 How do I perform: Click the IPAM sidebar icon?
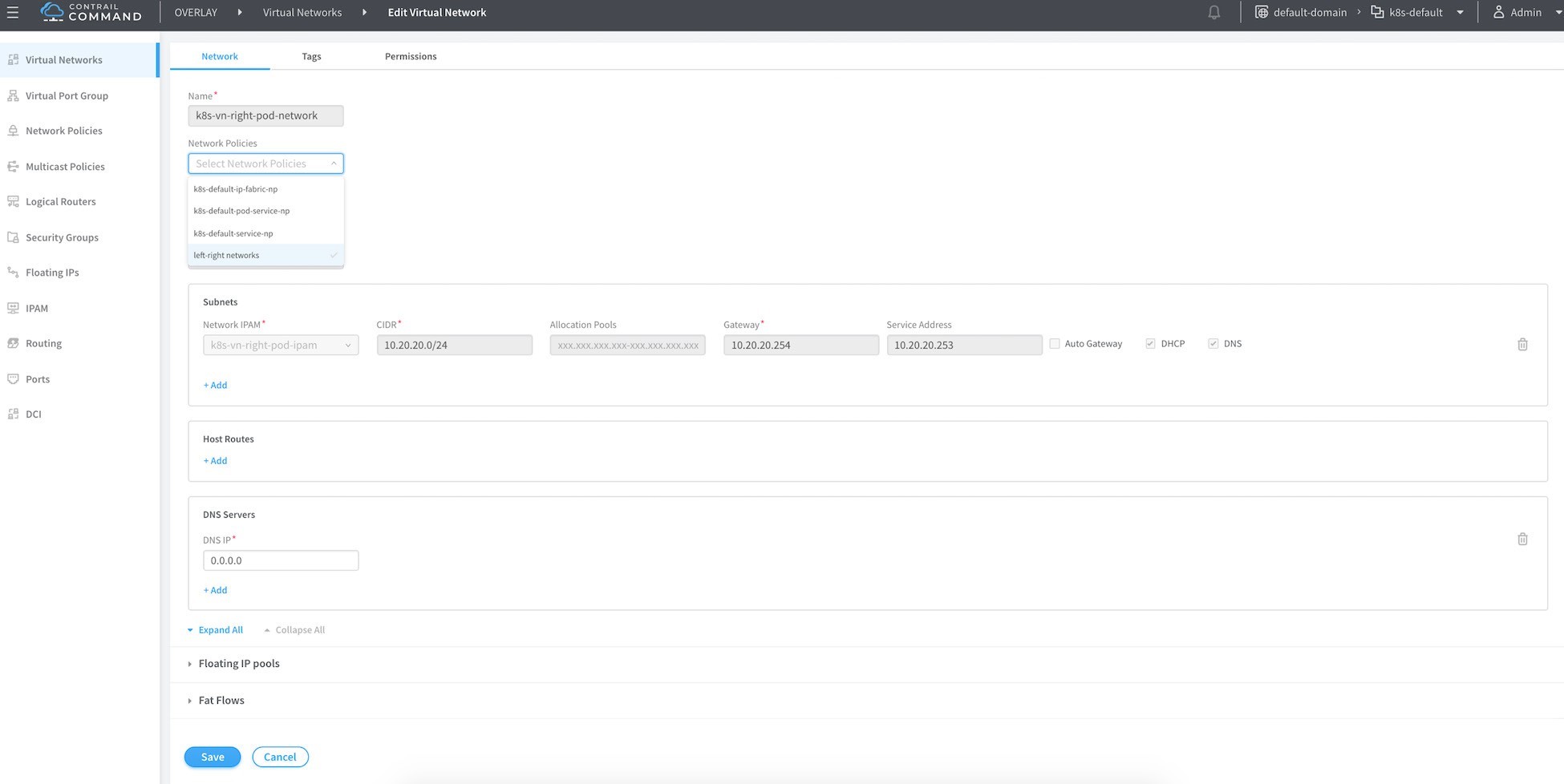click(x=13, y=308)
